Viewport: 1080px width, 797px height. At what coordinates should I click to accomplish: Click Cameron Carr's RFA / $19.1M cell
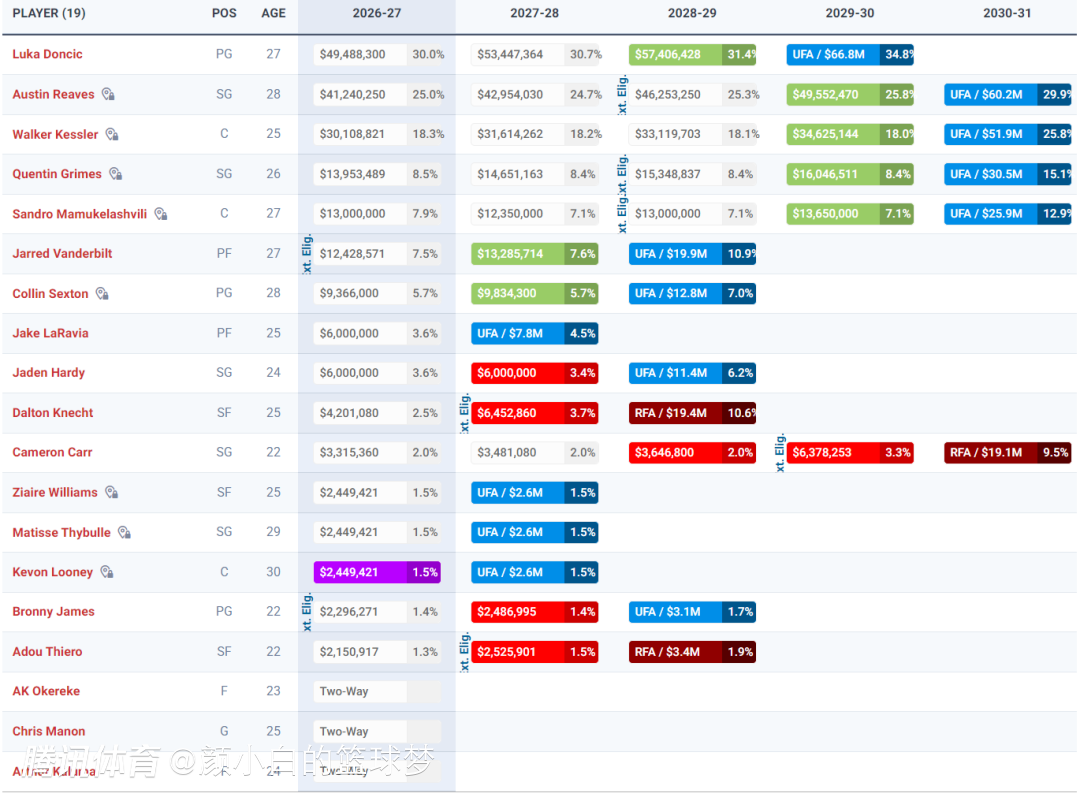tap(1008, 453)
